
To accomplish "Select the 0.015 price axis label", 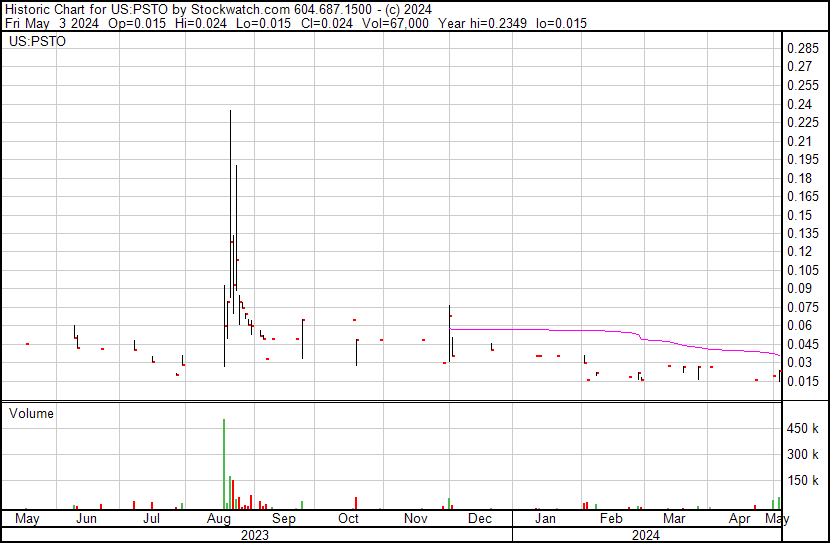I will click(802, 381).
